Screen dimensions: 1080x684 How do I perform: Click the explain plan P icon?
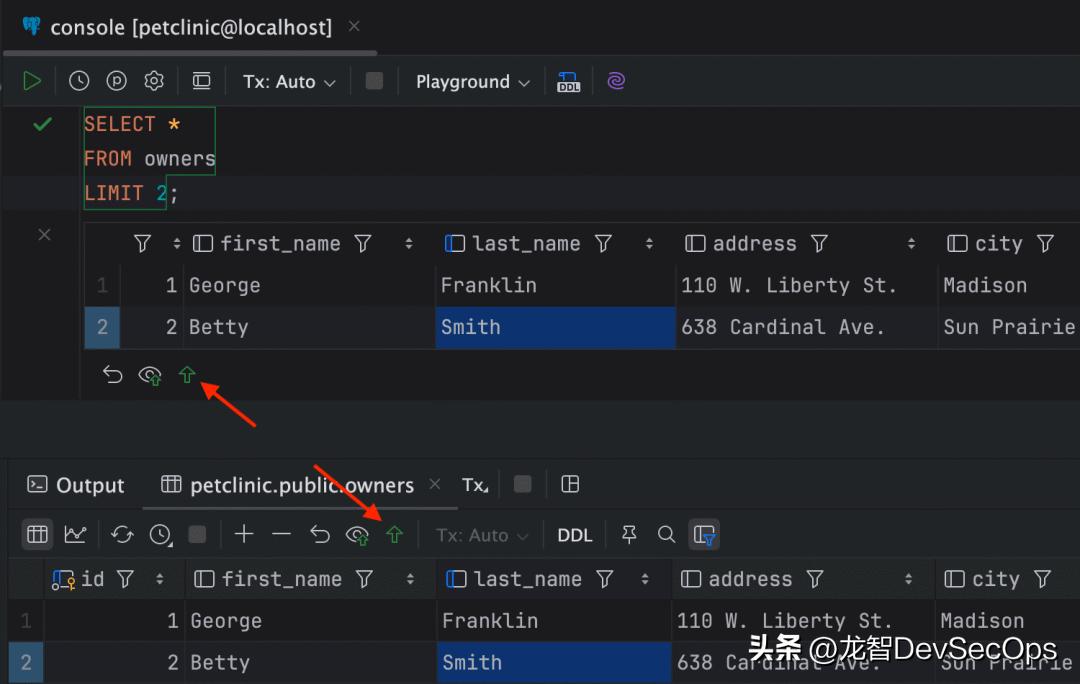(116, 81)
